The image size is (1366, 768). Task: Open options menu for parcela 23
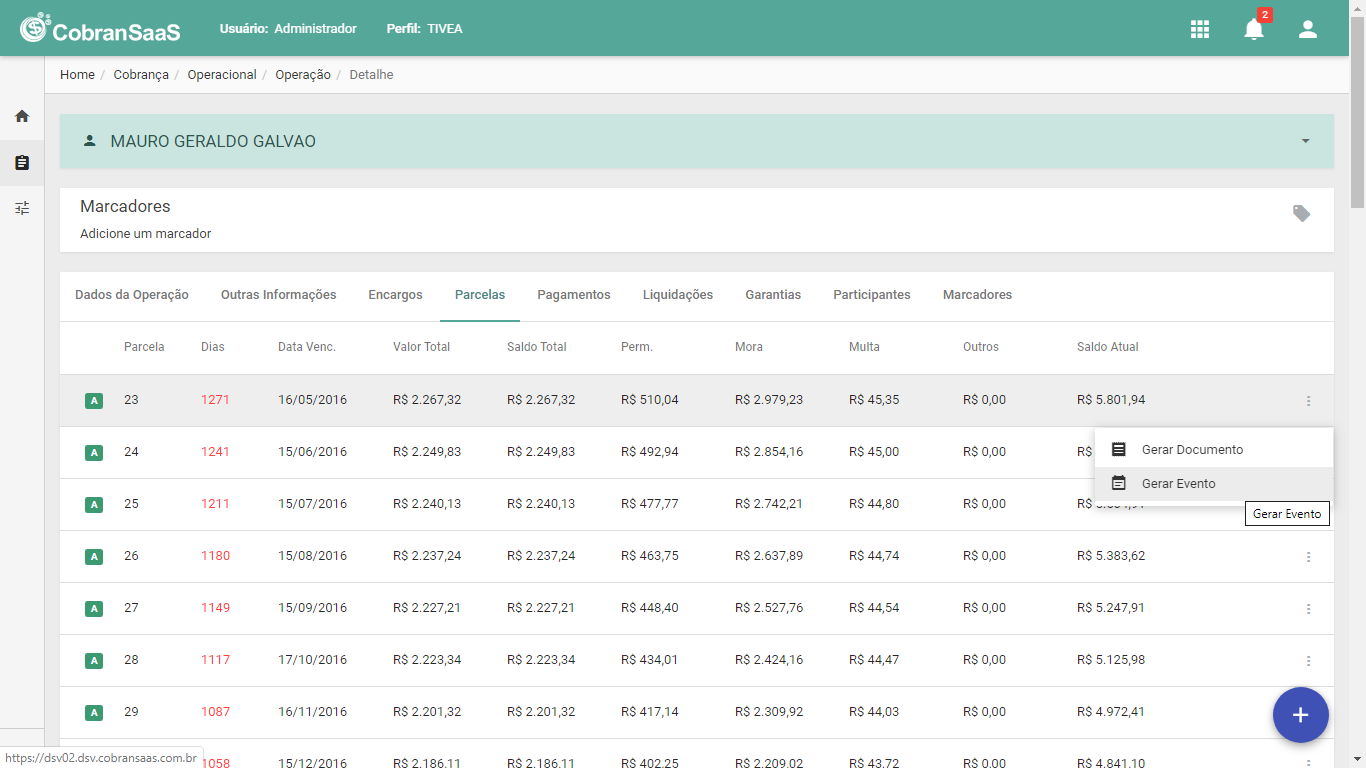coord(1308,400)
